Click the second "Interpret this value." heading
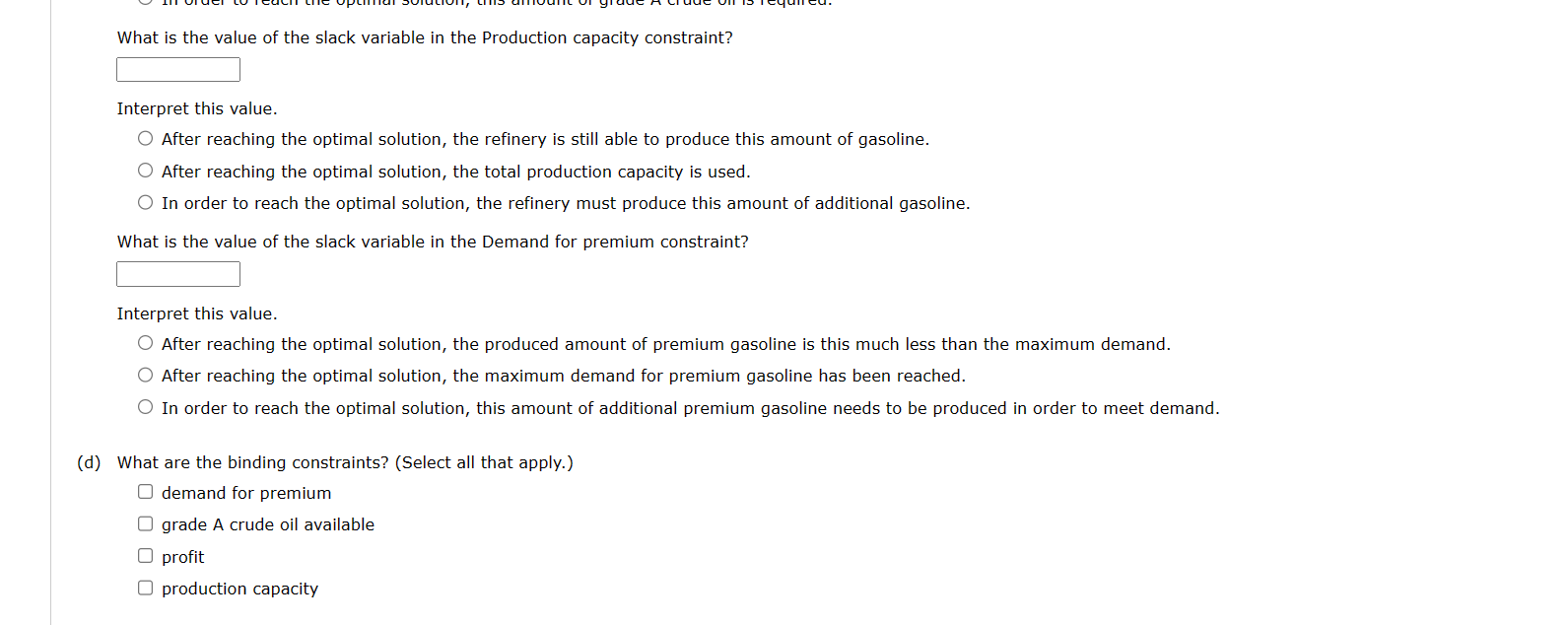 click(x=196, y=312)
